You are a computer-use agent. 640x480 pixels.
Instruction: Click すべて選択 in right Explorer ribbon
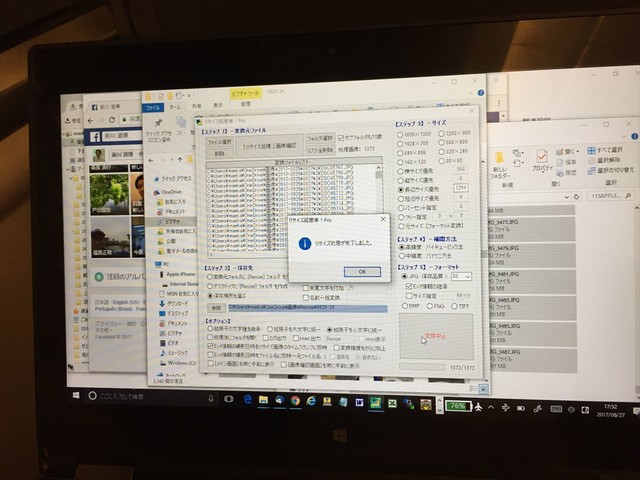click(606, 150)
